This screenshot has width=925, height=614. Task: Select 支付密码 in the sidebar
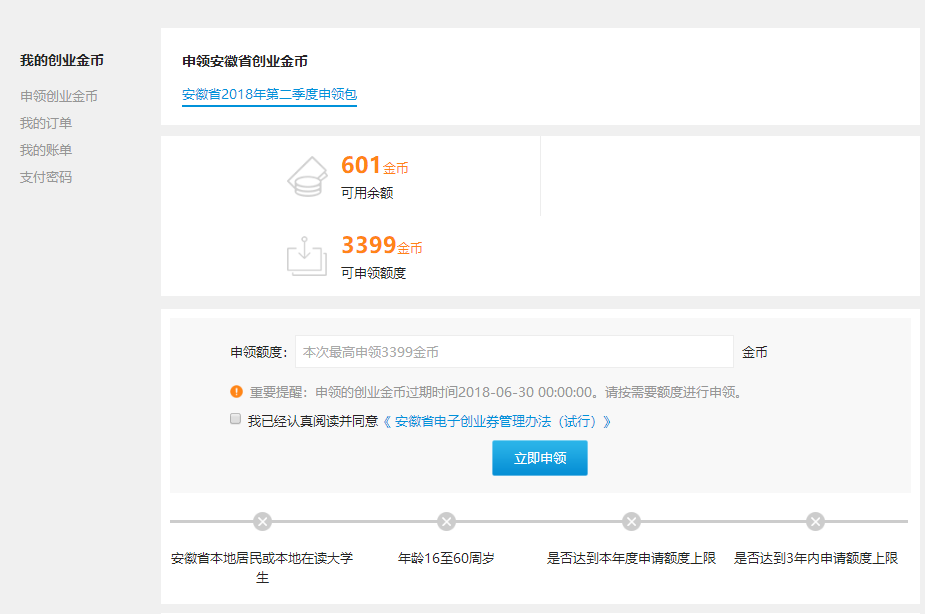point(46,177)
